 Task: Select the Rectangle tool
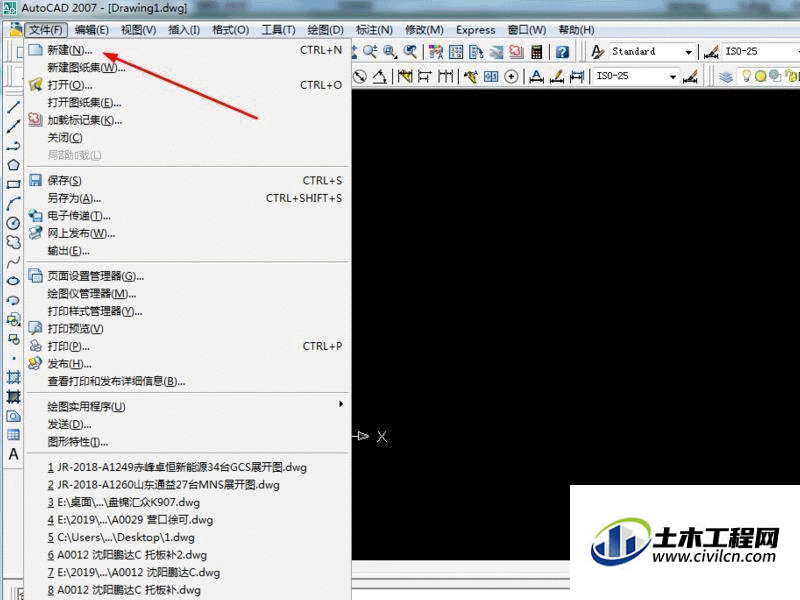pyautogui.click(x=13, y=184)
